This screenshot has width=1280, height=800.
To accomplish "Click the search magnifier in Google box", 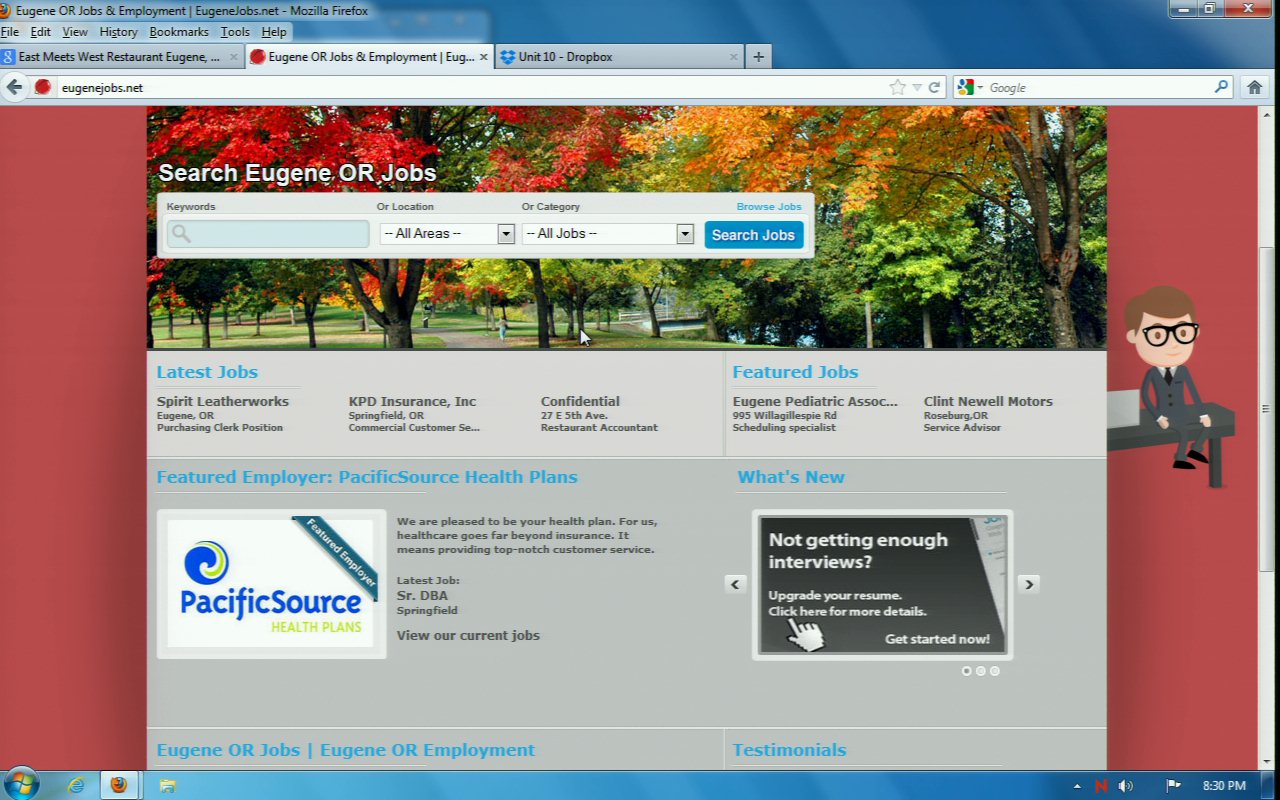I will point(1221,87).
